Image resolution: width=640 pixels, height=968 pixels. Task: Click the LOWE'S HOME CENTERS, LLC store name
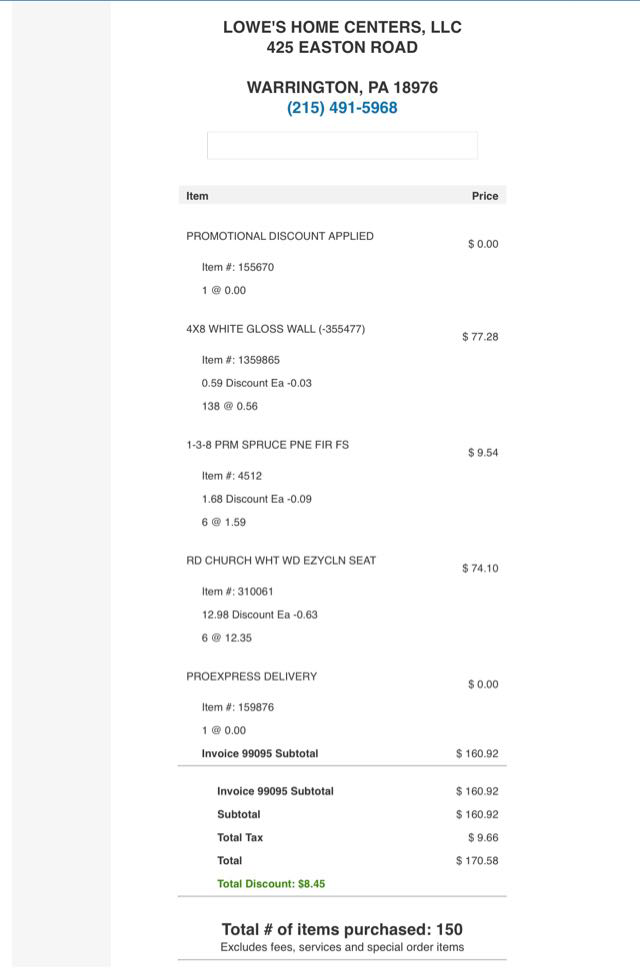click(x=342, y=27)
